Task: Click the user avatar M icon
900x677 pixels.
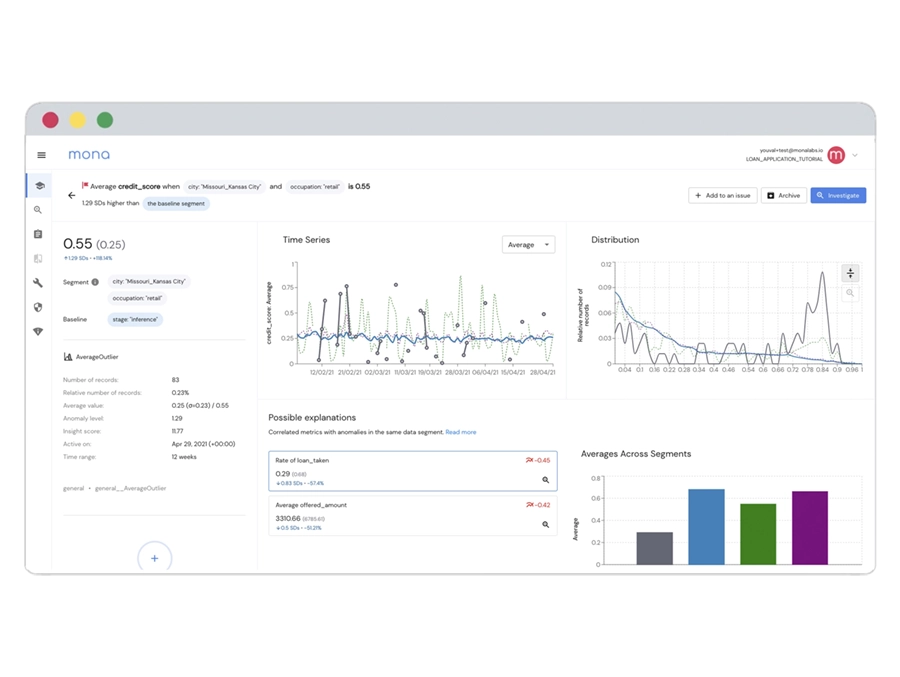Action: [836, 154]
